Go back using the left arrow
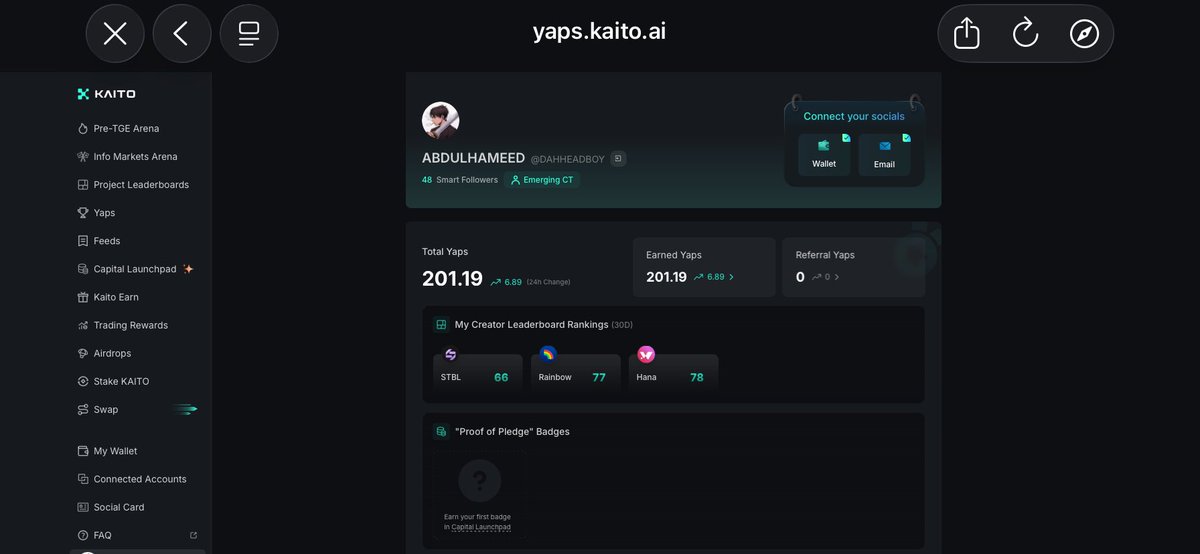The height and width of the screenshot is (554, 1200). [x=181, y=34]
